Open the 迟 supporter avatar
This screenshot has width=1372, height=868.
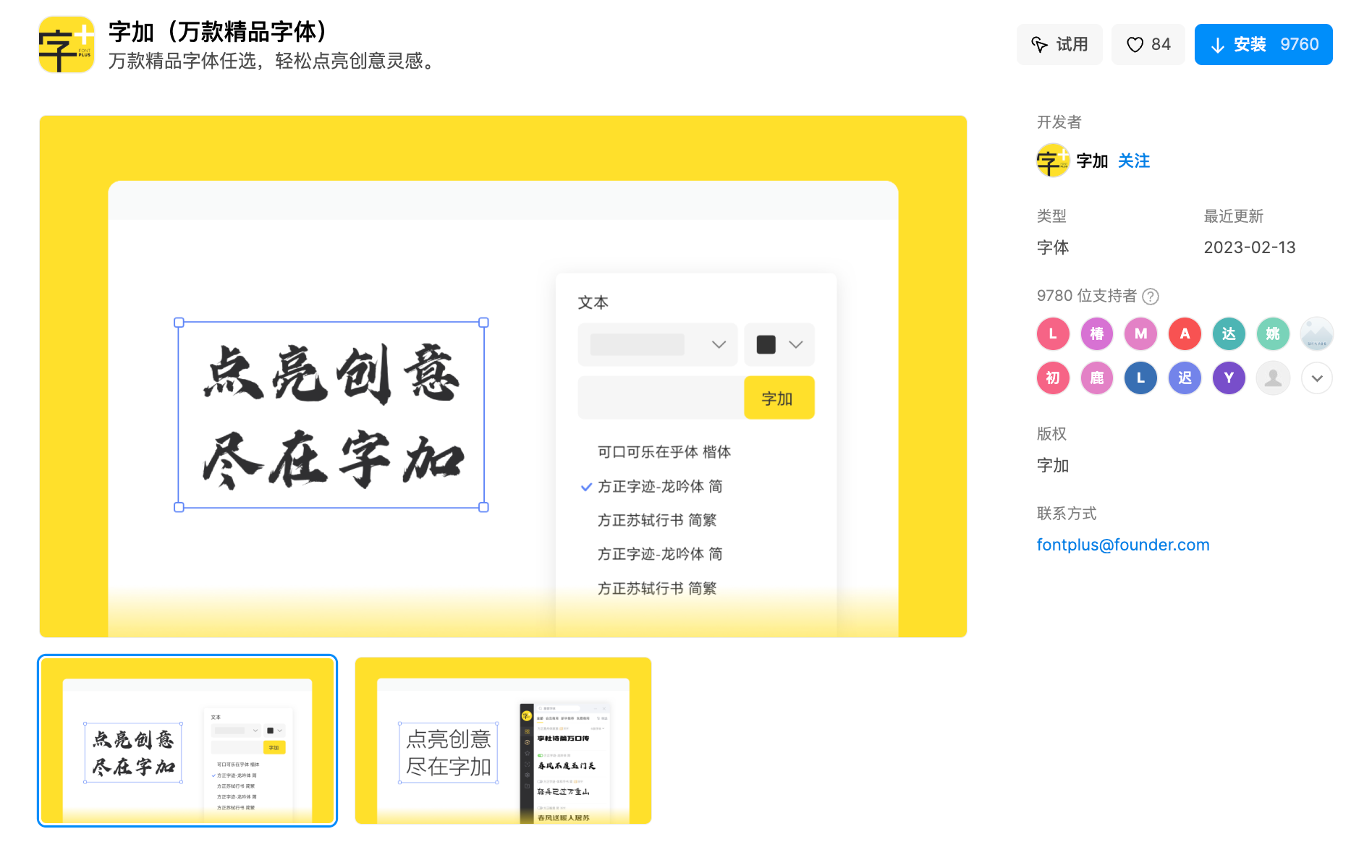click(1185, 378)
